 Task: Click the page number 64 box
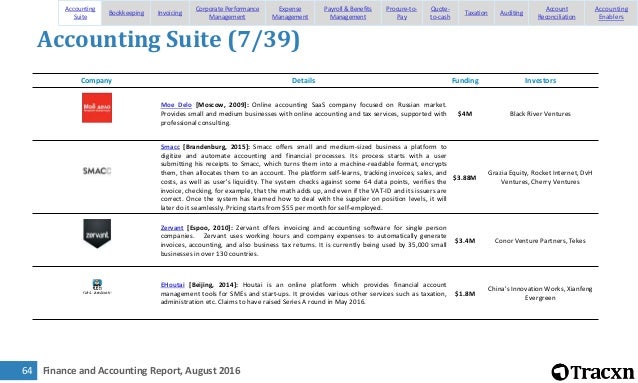click(19, 370)
